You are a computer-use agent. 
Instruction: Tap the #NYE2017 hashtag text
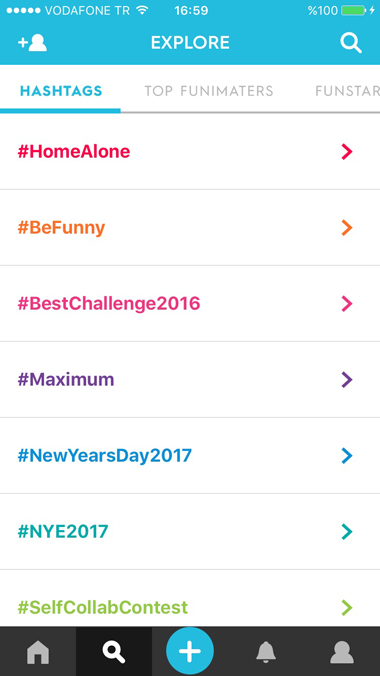click(x=63, y=532)
